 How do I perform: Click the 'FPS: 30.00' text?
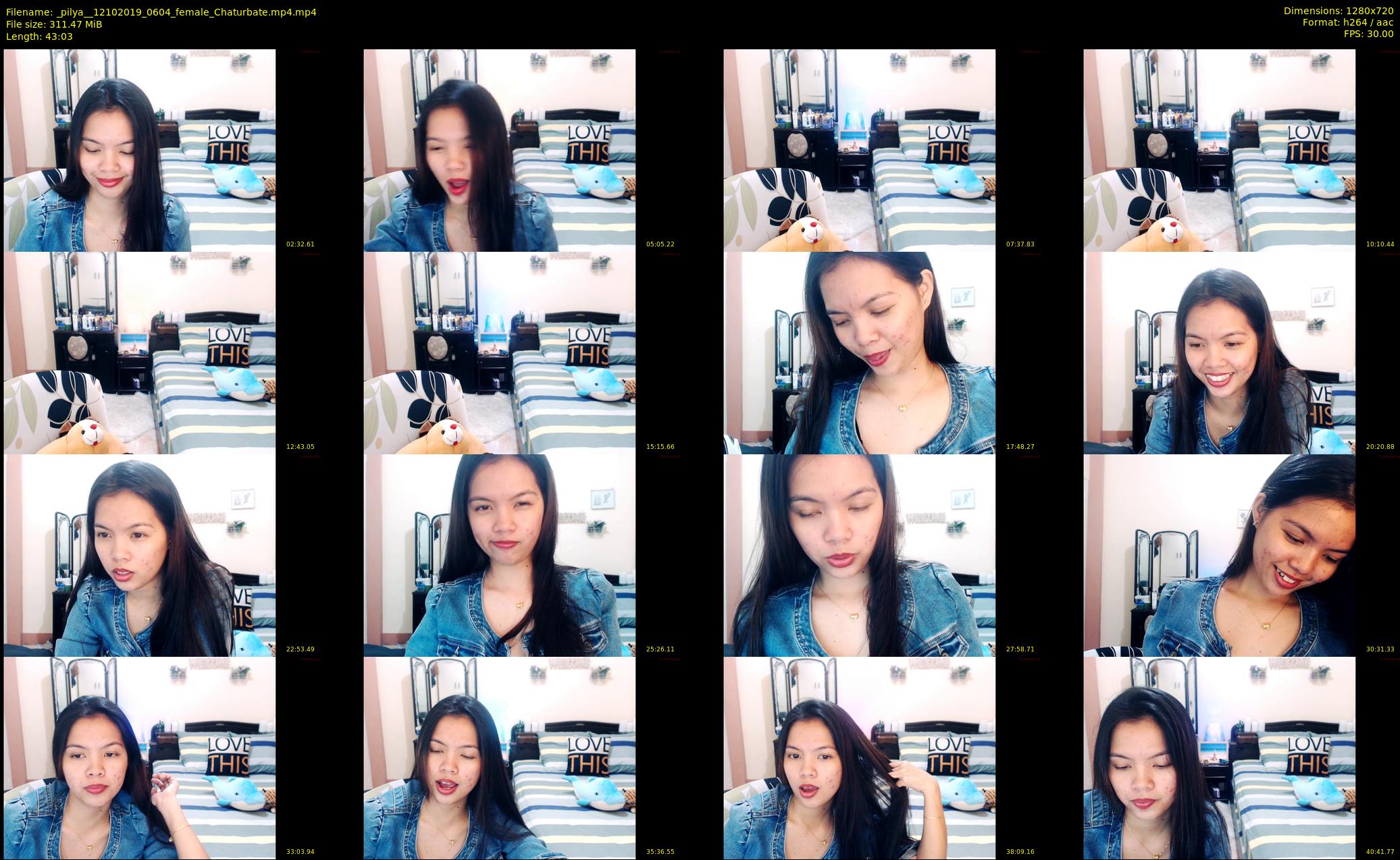(x=1368, y=34)
